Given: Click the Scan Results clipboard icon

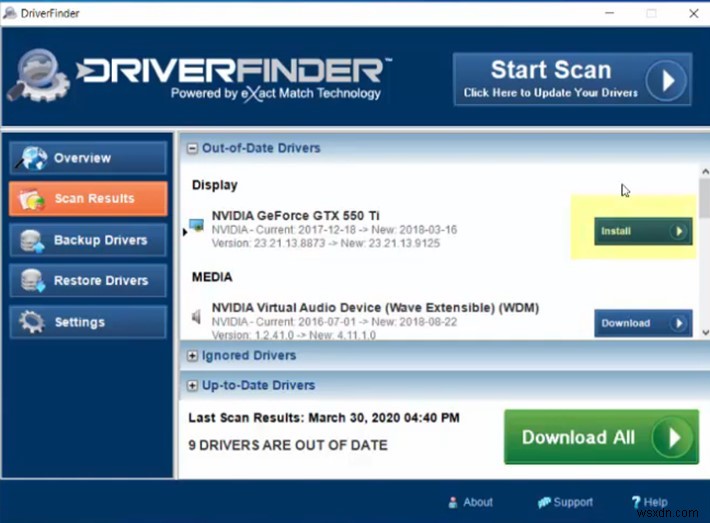Looking at the screenshot, I should (31, 199).
